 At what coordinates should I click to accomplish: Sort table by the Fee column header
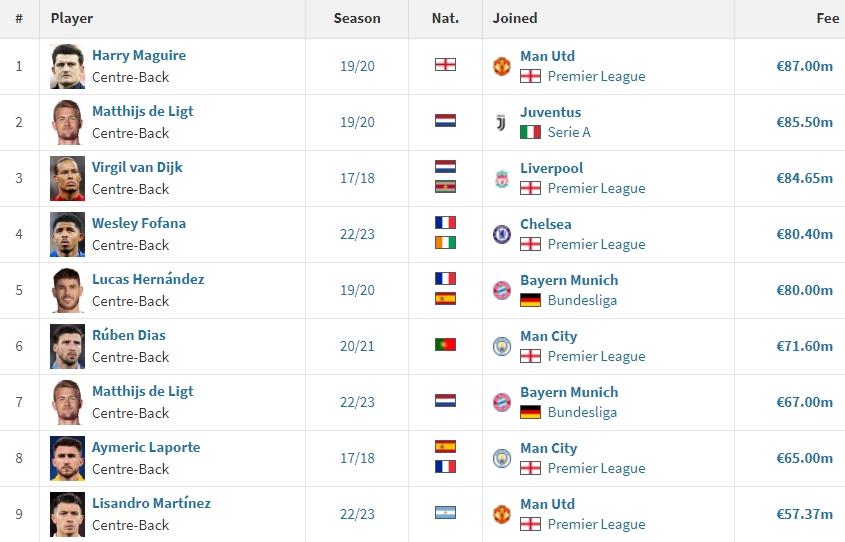(828, 18)
